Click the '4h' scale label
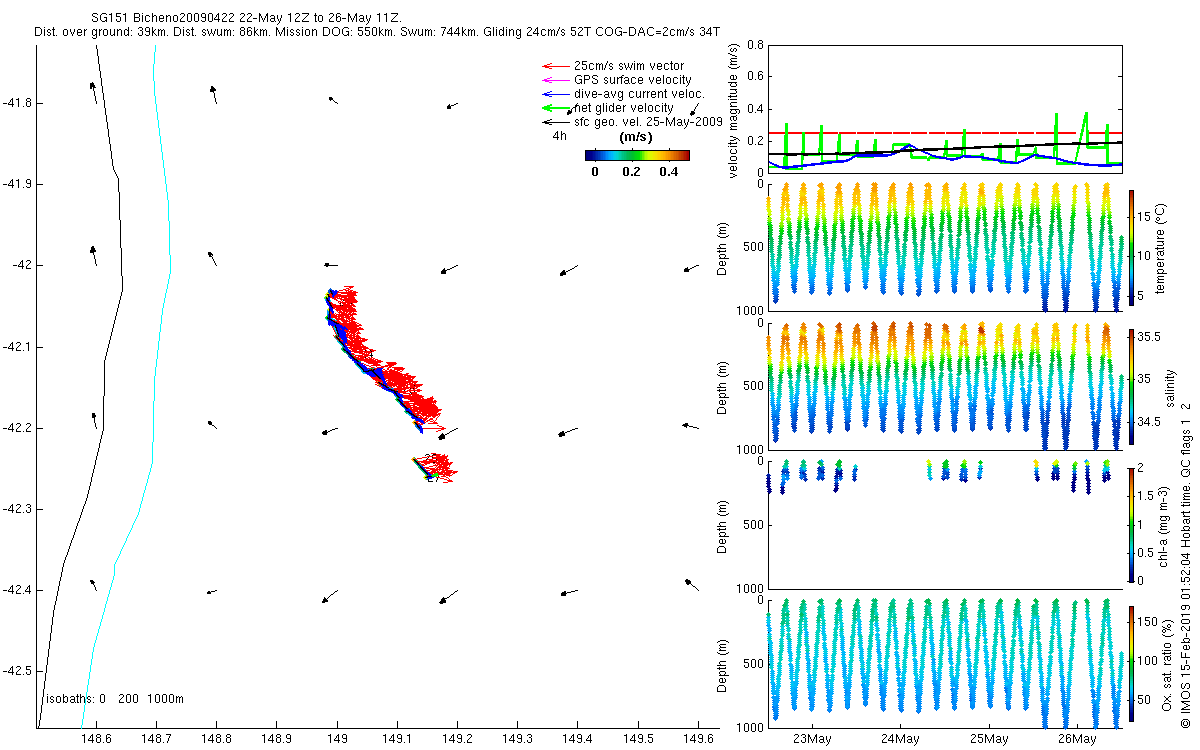1200x750 pixels. pyautogui.click(x=560, y=136)
